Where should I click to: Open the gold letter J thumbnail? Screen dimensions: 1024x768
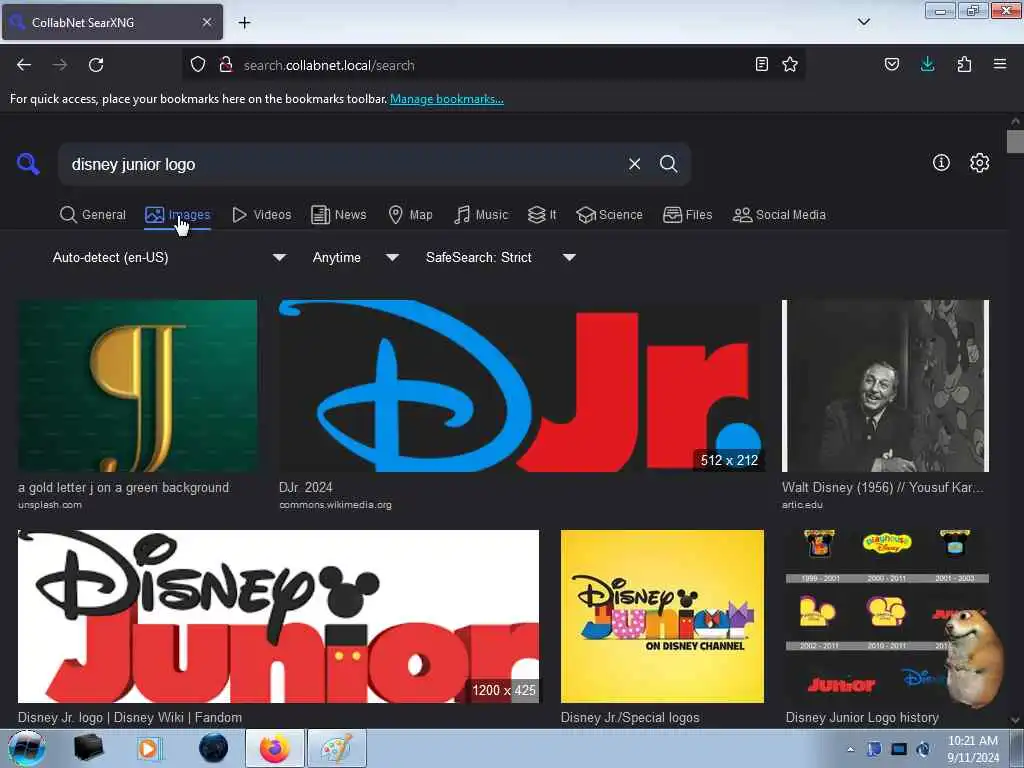coord(137,386)
